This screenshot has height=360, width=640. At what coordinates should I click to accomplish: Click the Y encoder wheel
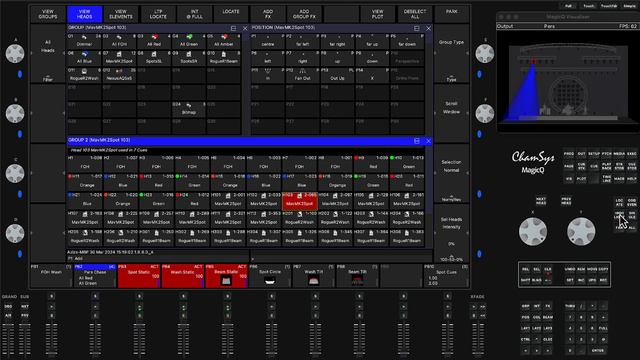[581, 231]
